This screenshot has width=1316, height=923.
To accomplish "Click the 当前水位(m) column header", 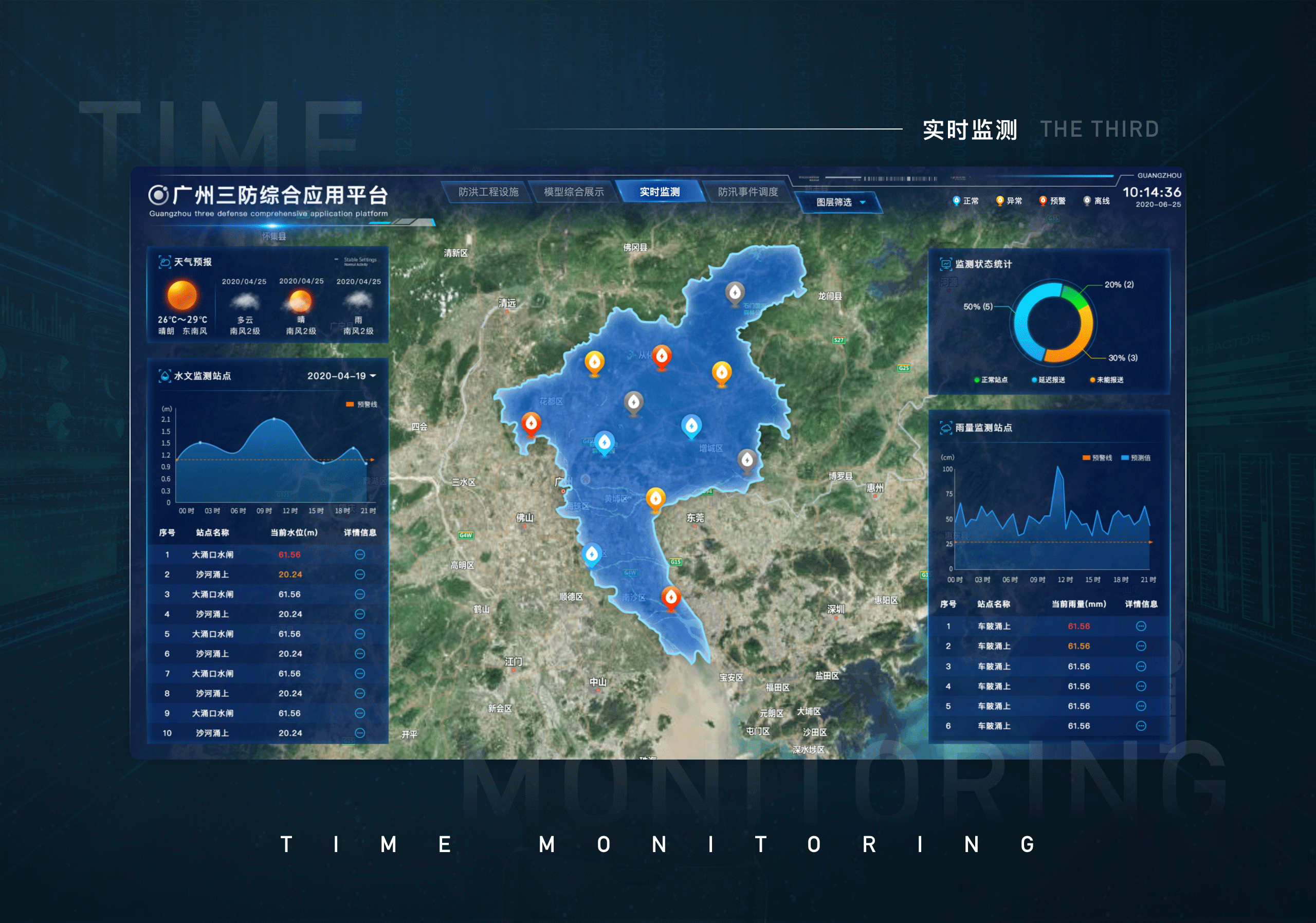I will (x=294, y=532).
